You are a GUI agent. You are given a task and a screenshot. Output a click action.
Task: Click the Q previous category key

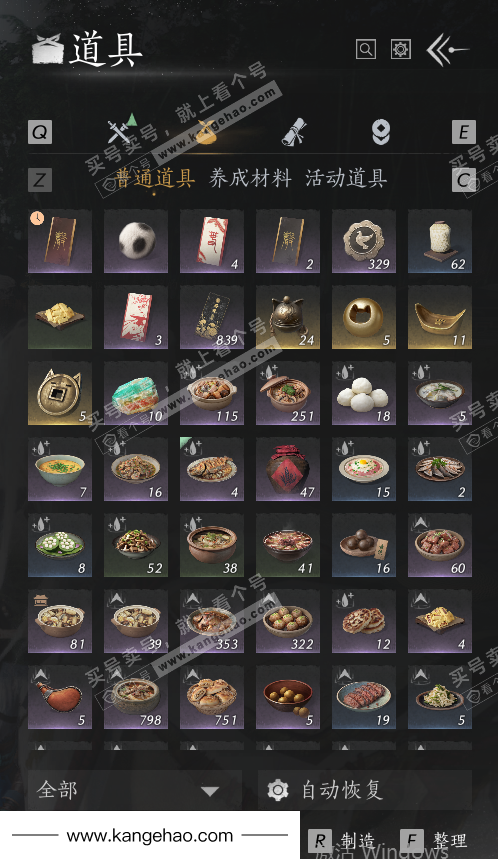40,132
